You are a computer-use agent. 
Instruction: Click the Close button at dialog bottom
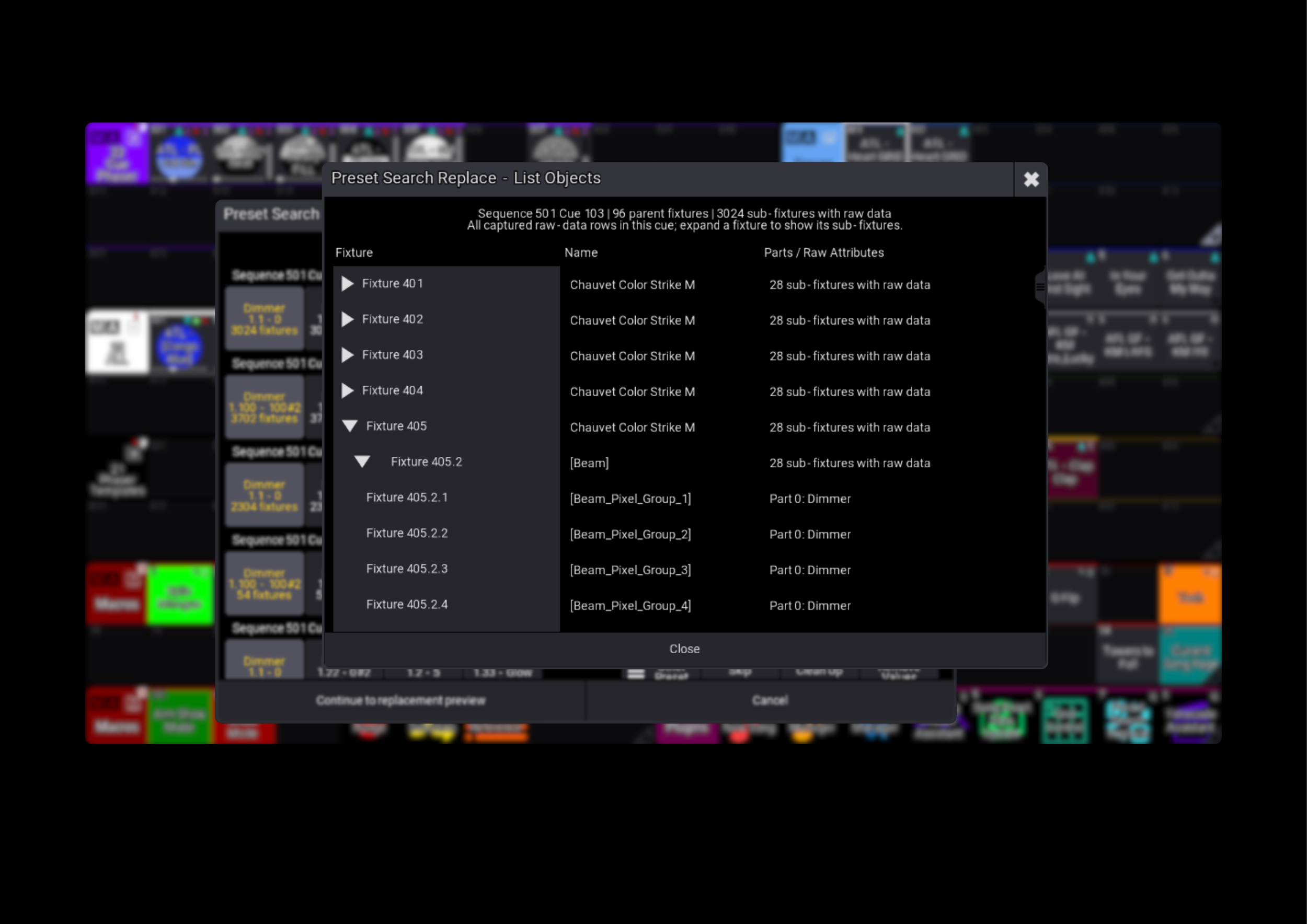684,649
